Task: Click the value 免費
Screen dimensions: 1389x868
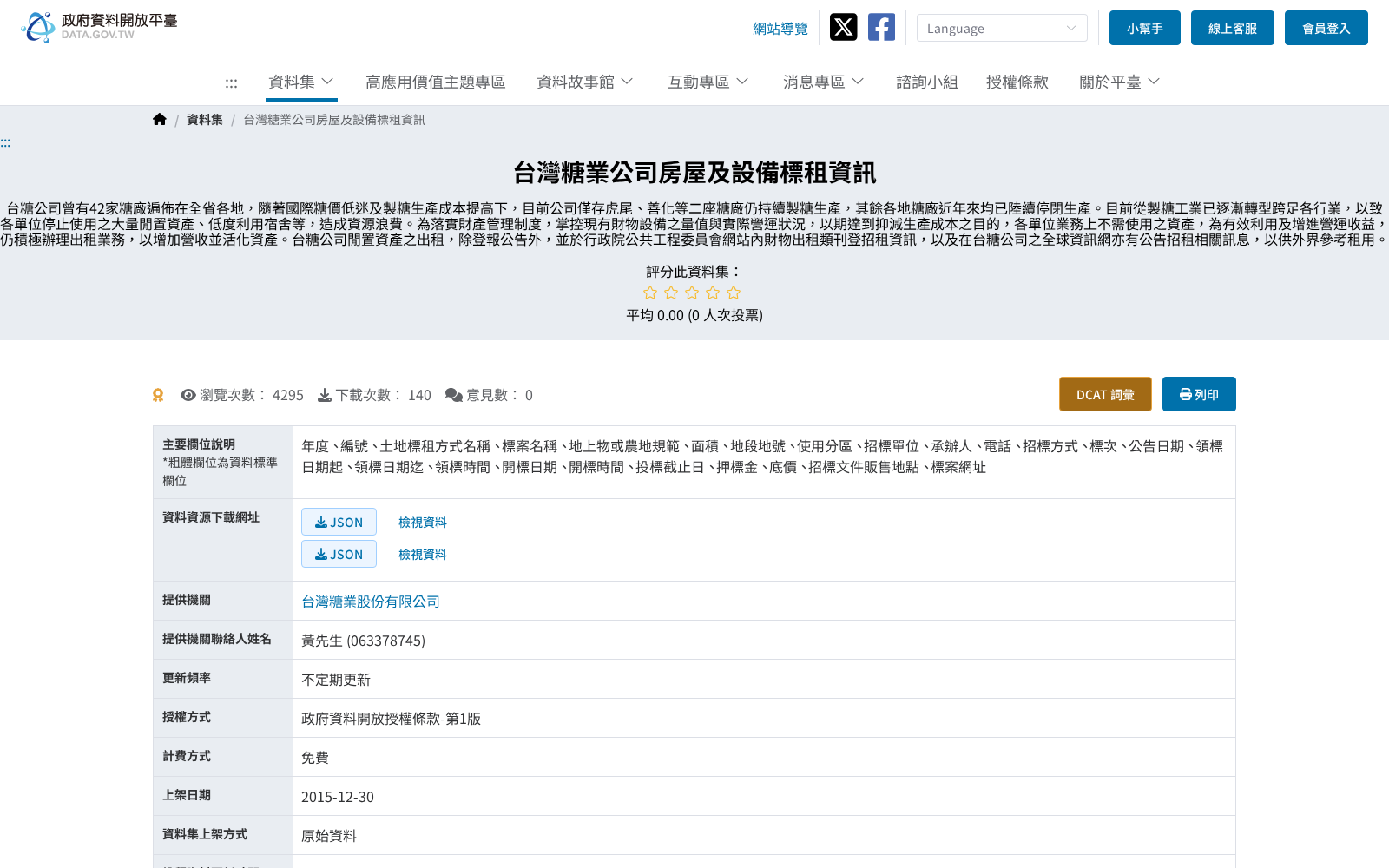Action: click(315, 758)
